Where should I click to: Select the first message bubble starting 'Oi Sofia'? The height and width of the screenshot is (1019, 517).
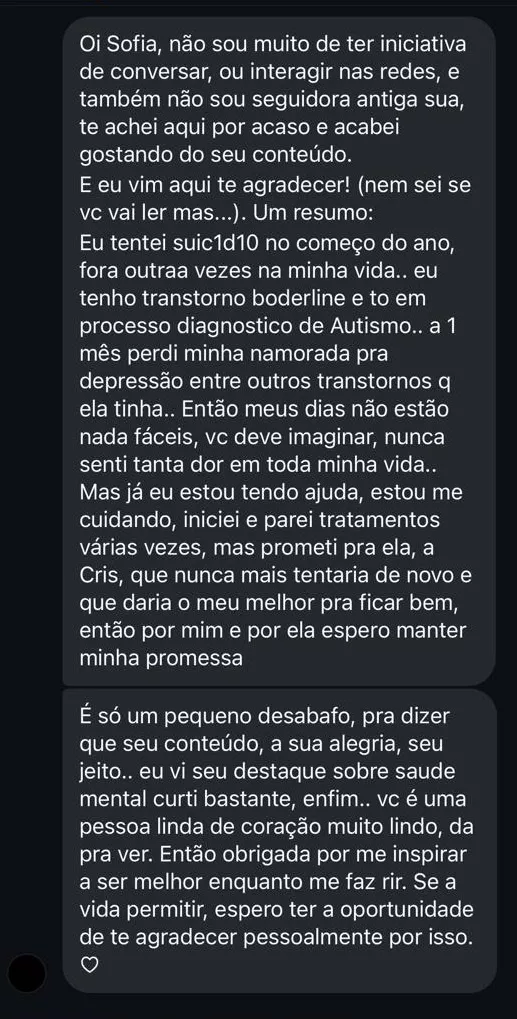279,350
